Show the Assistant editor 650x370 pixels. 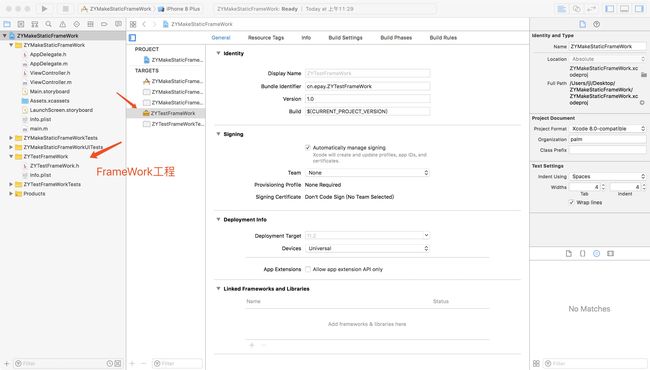577,9
